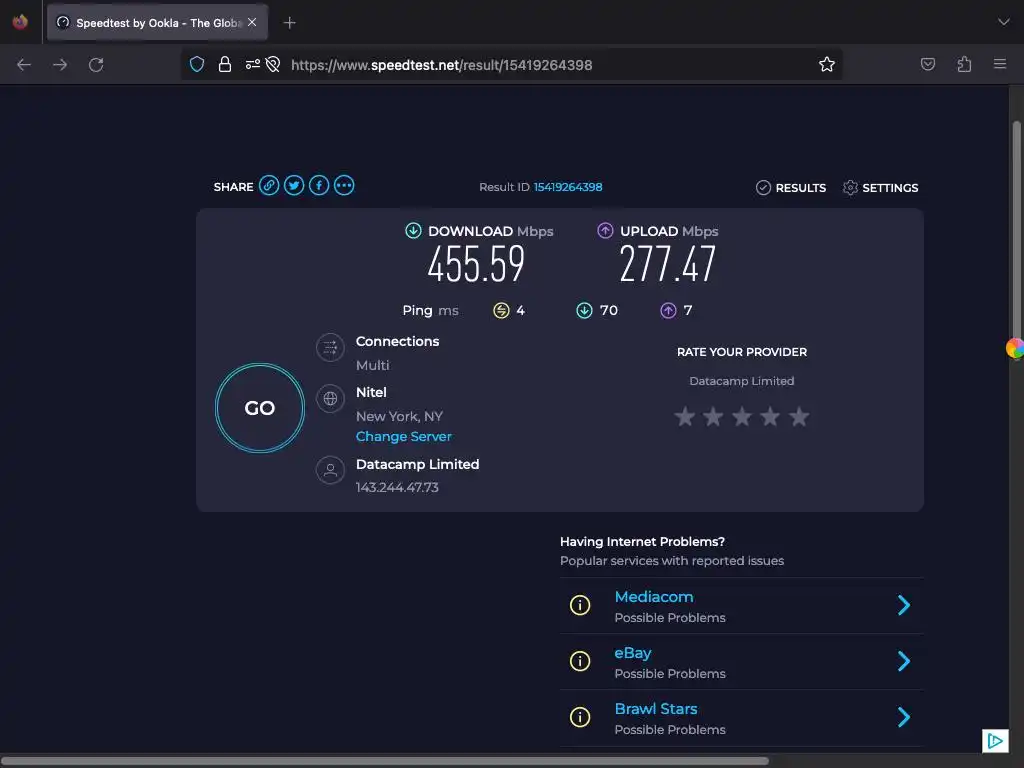
Task: Open Firefox View icon at tab bar start
Action: 20,22
